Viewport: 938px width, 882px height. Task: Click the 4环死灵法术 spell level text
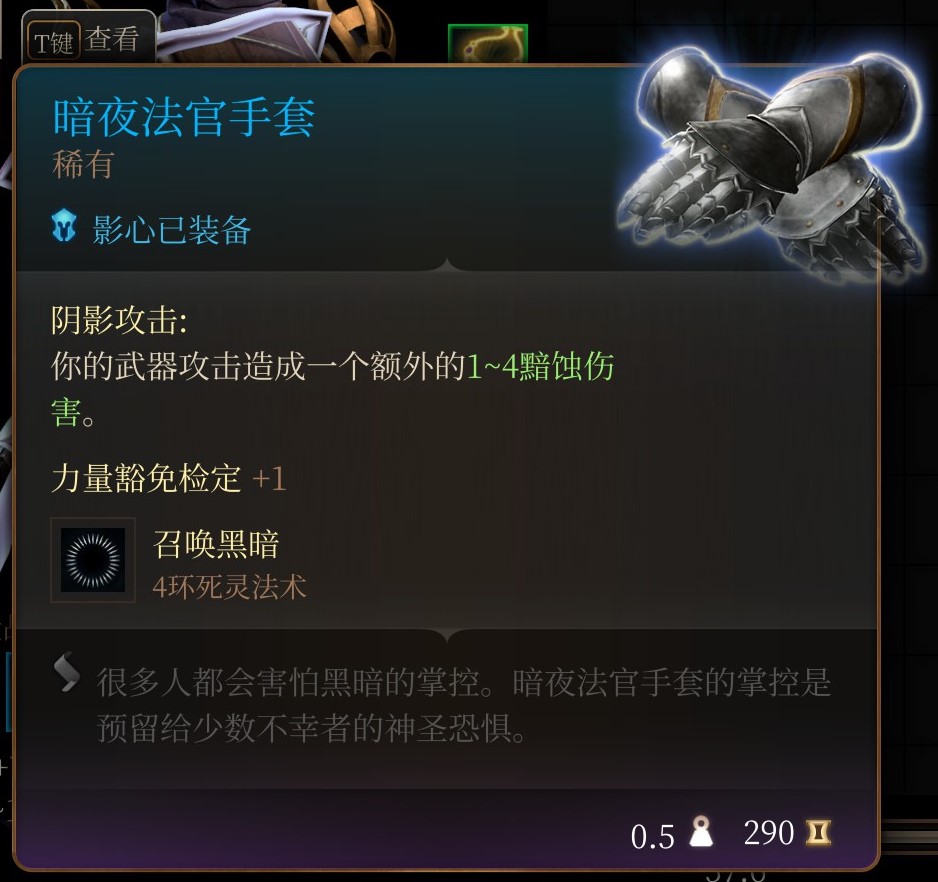pyautogui.click(x=229, y=587)
